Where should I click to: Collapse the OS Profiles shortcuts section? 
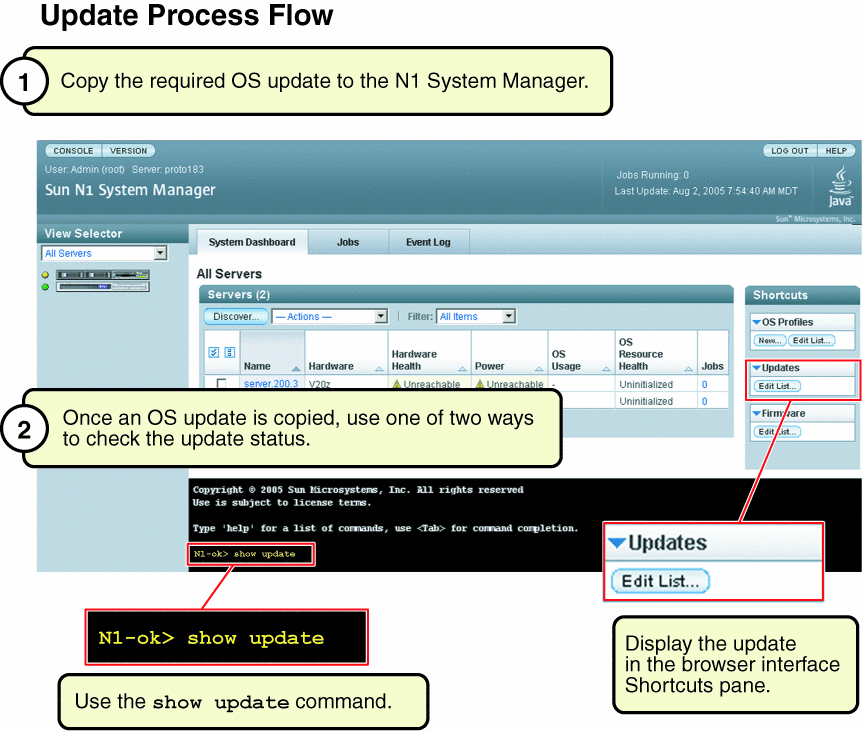coord(757,322)
